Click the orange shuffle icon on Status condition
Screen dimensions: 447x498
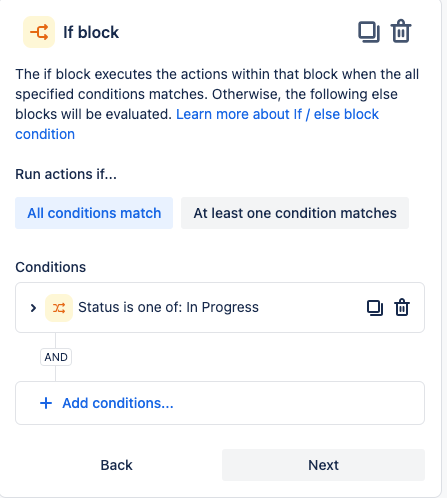(59, 308)
